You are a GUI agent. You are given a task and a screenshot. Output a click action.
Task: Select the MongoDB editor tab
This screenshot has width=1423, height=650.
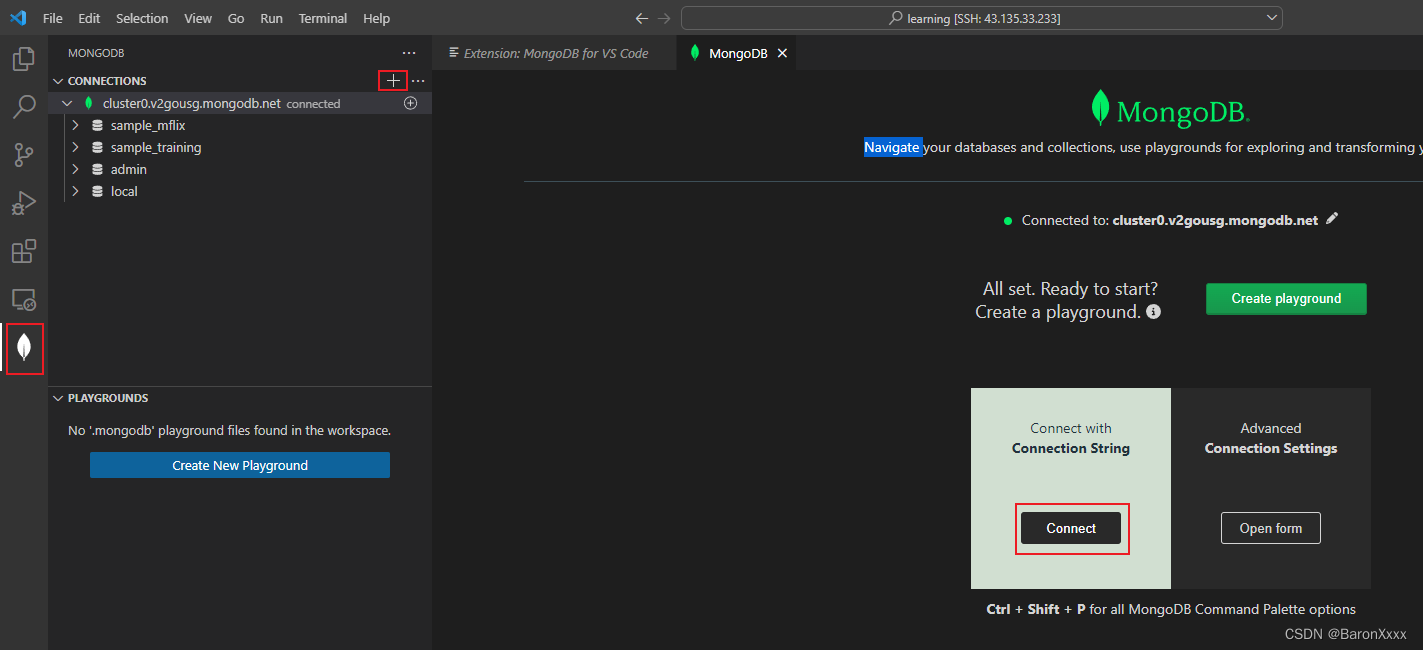coord(737,53)
